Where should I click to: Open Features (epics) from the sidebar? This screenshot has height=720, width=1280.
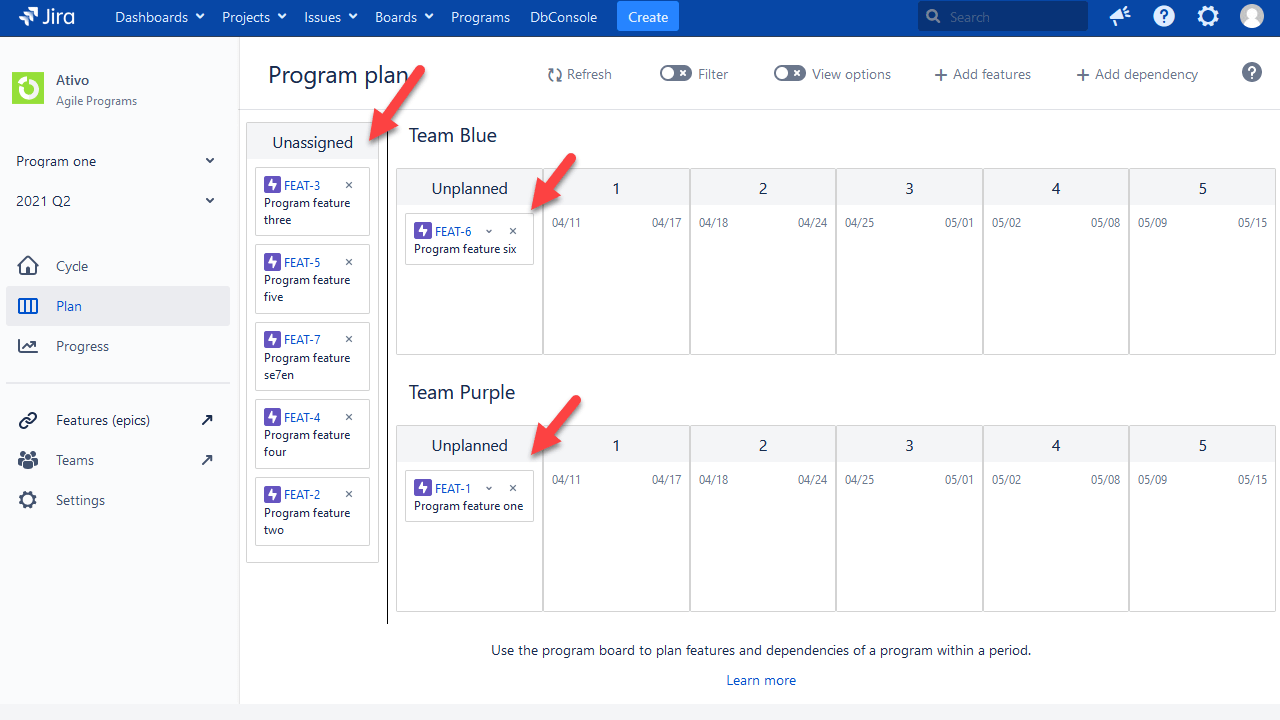coord(100,420)
